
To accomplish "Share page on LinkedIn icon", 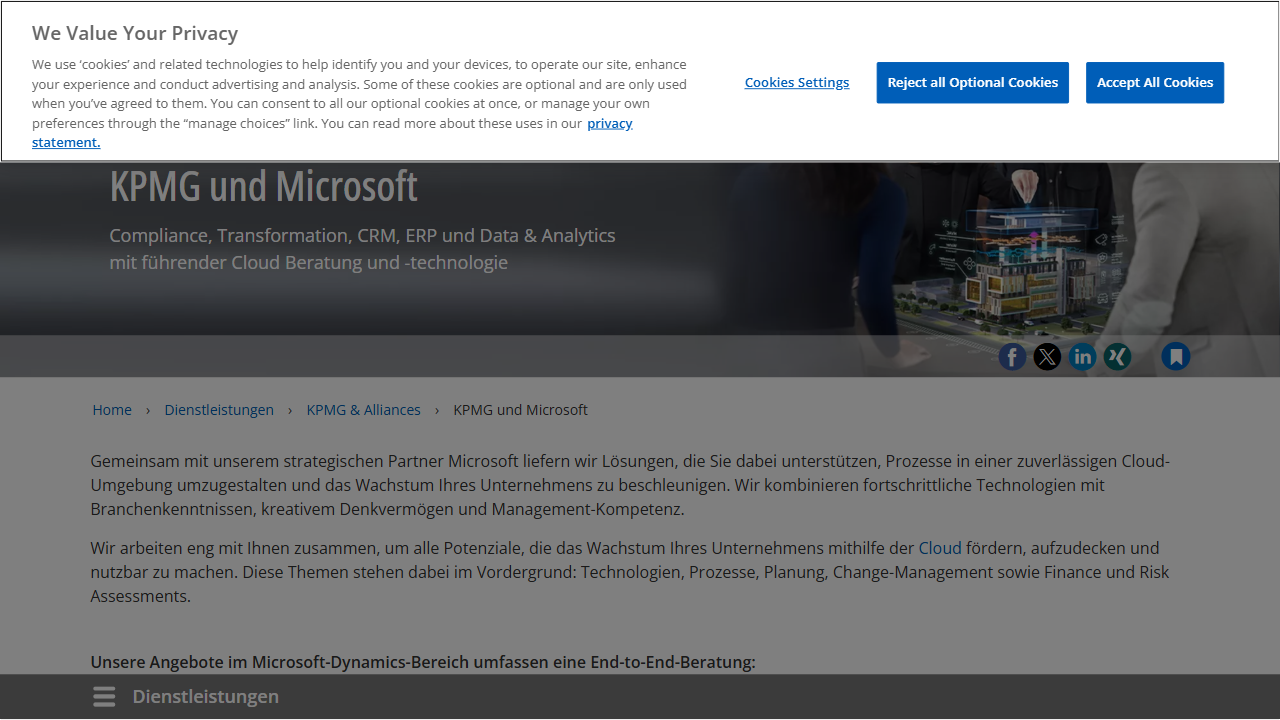I will point(1082,357).
